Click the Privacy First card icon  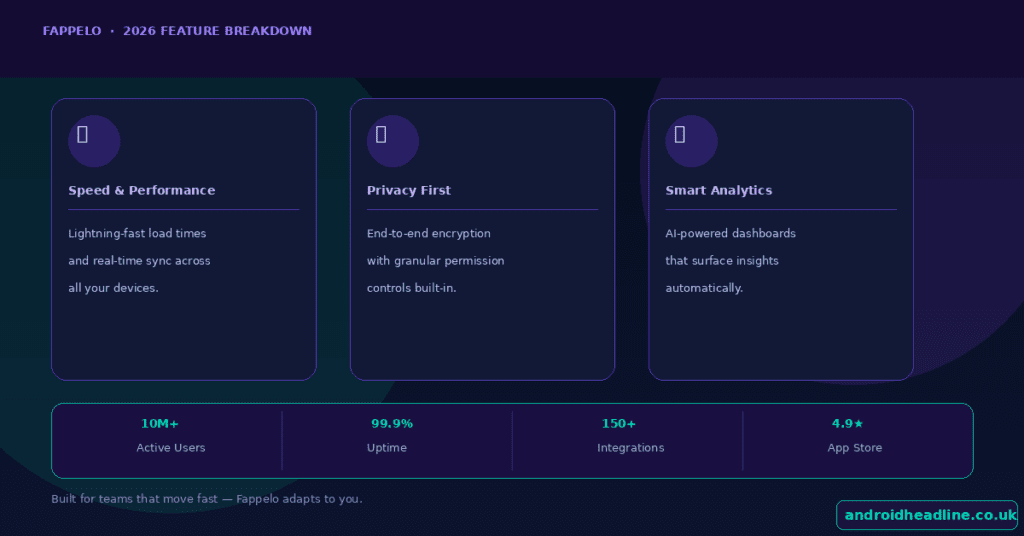click(392, 141)
